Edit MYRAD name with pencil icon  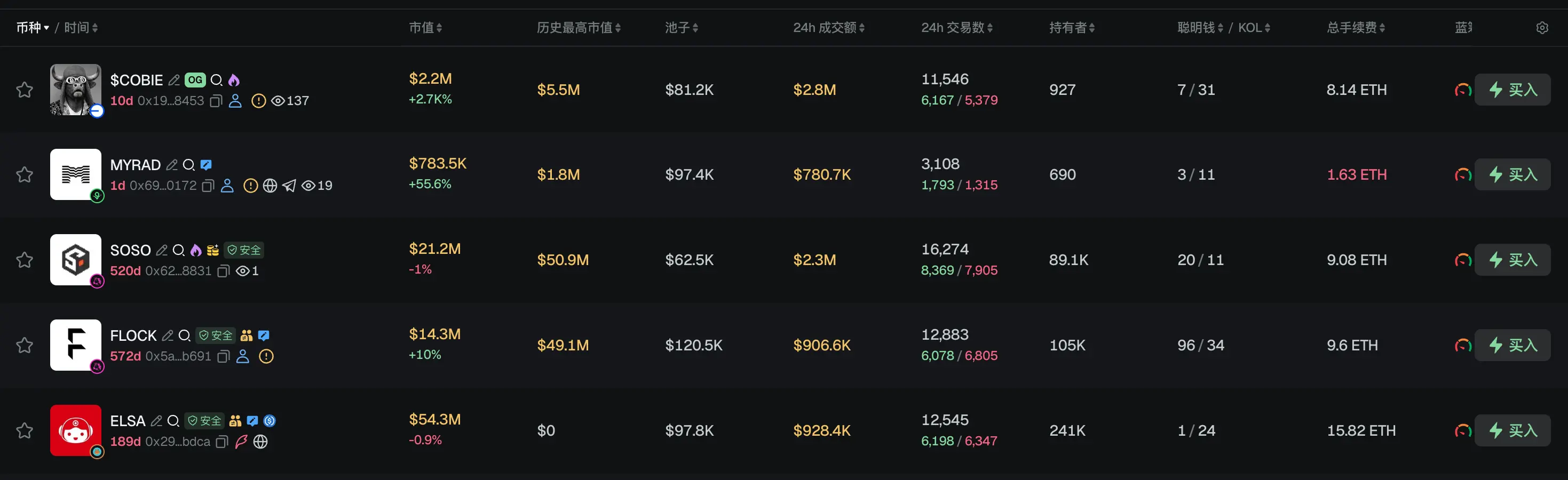coord(172,165)
